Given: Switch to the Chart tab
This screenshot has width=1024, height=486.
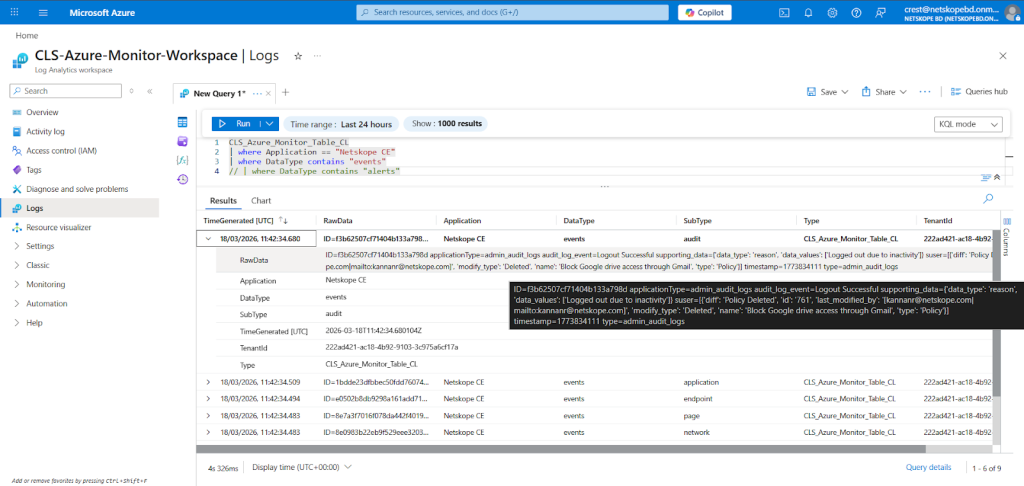Looking at the screenshot, I should coord(261,201).
